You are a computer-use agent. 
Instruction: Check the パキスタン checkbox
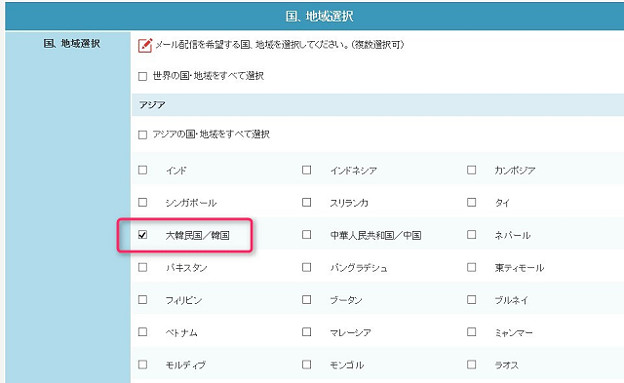142,267
